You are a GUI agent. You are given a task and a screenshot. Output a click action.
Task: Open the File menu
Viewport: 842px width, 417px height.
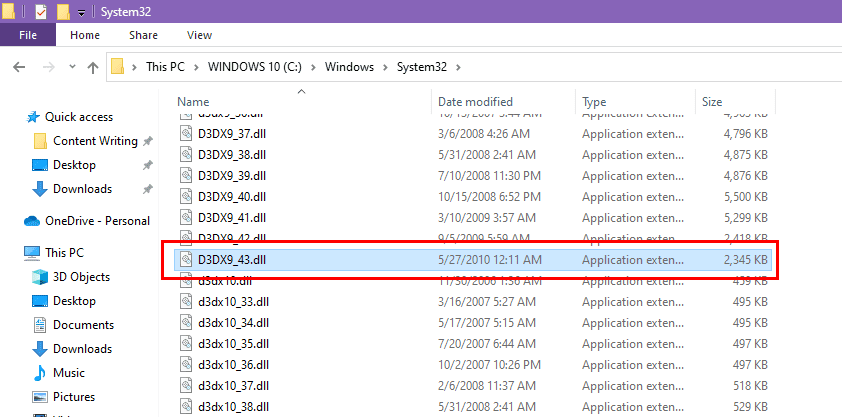tap(28, 35)
